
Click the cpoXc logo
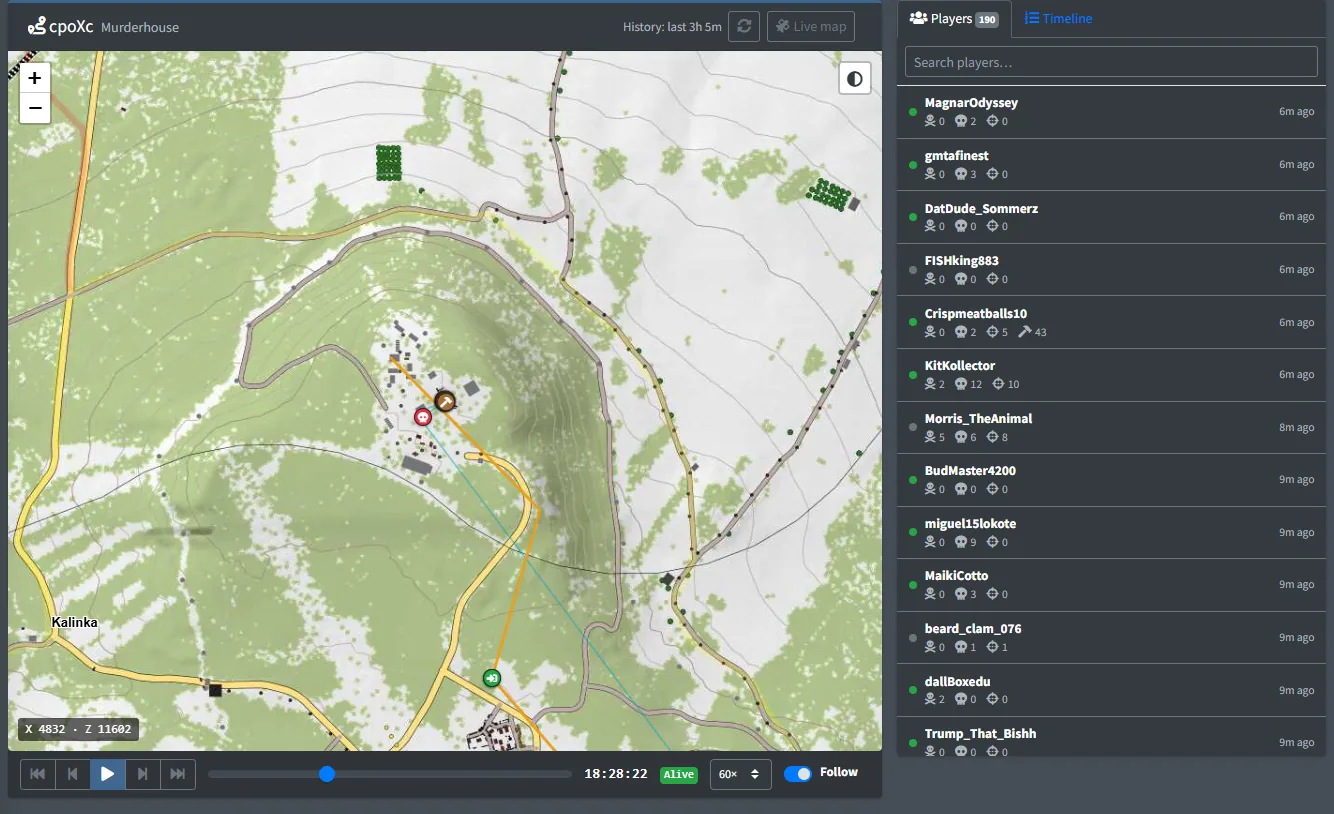click(60, 27)
